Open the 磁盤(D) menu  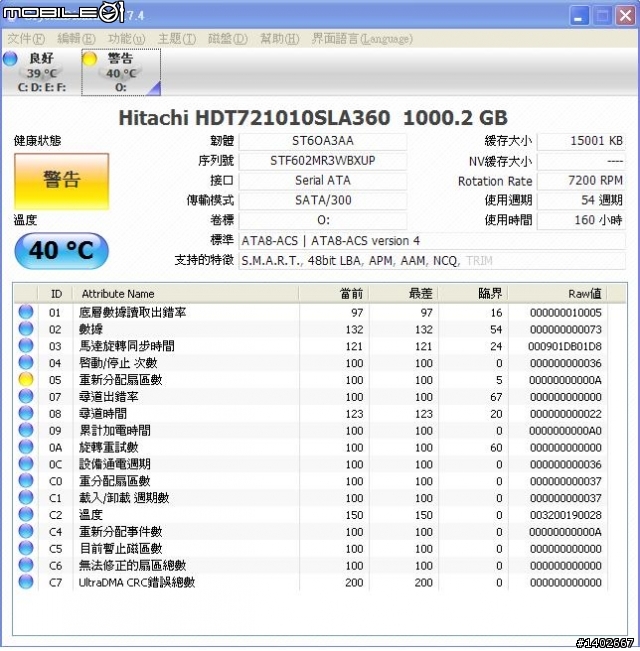tap(228, 39)
